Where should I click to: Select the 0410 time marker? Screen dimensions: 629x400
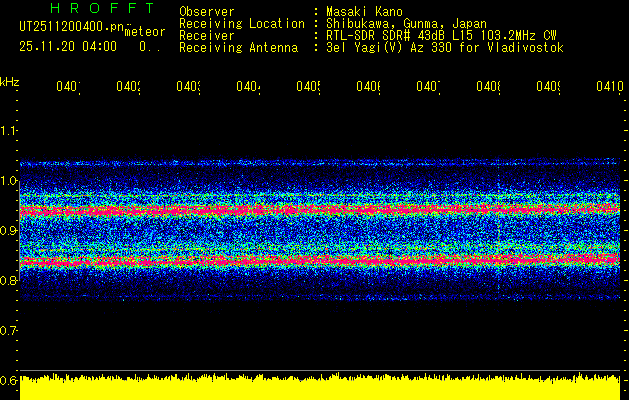pos(608,87)
